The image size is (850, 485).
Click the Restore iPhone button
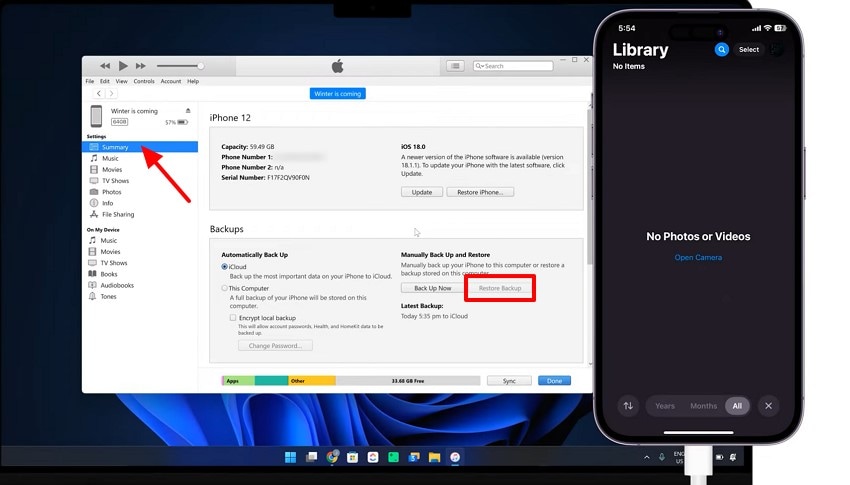[x=480, y=192]
